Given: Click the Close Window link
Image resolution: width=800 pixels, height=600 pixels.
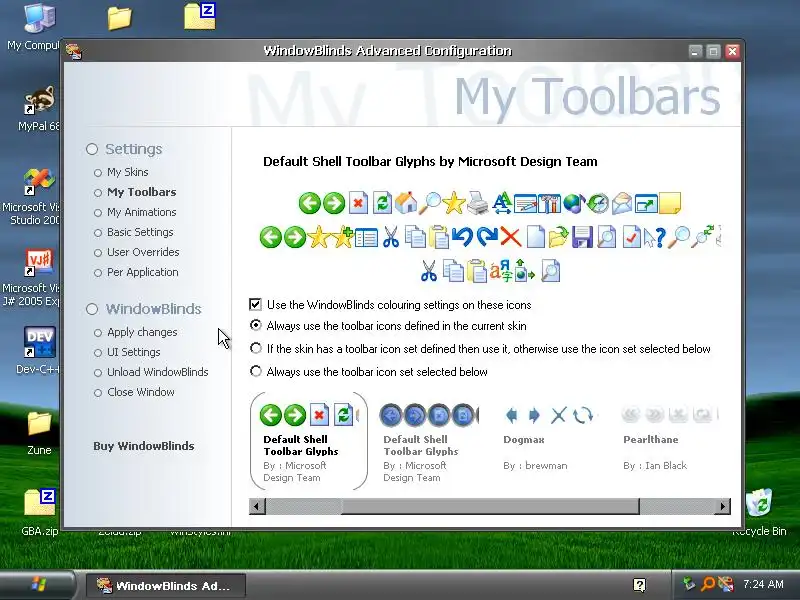Looking at the screenshot, I should 140,392.
